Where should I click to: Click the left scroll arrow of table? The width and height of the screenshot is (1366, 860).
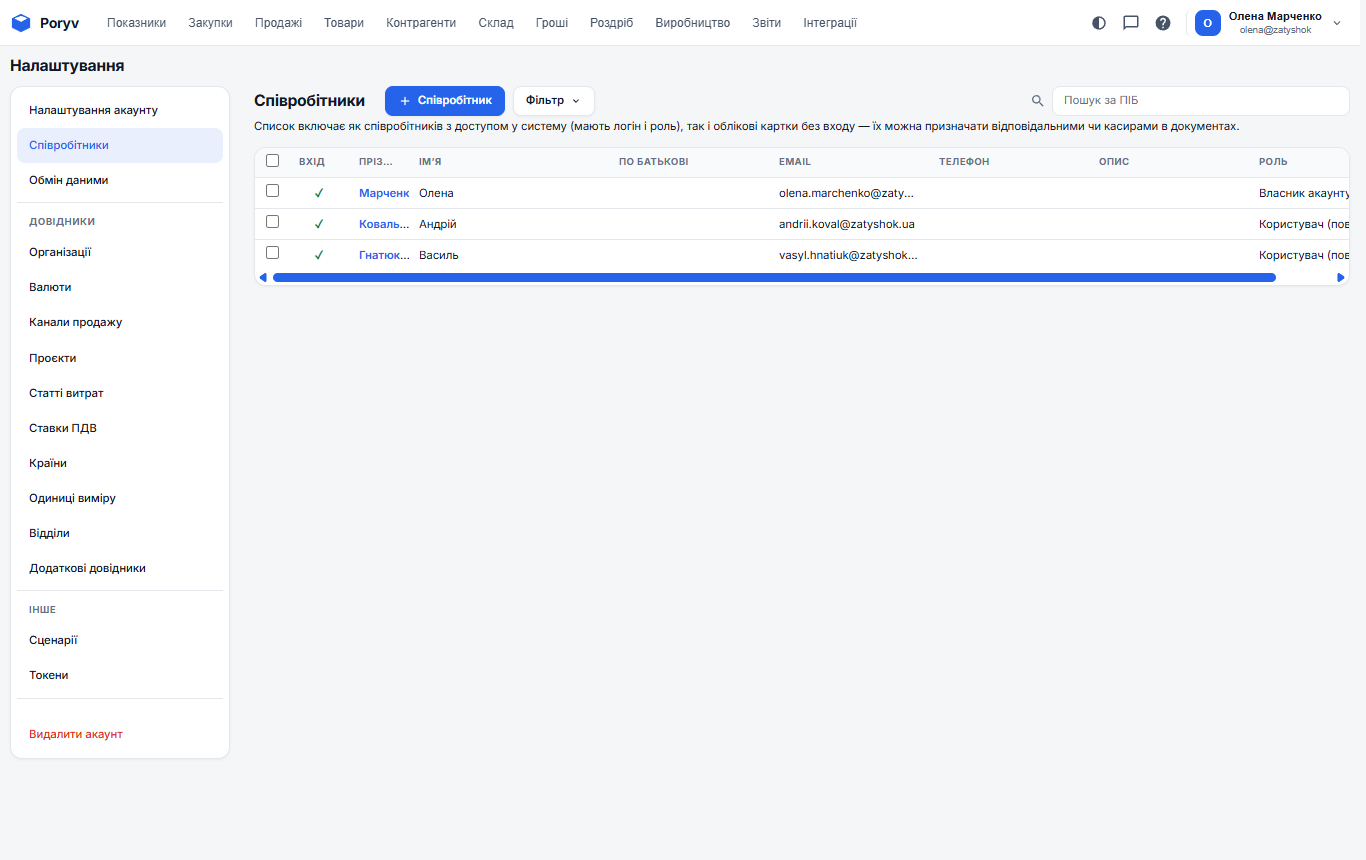263,277
